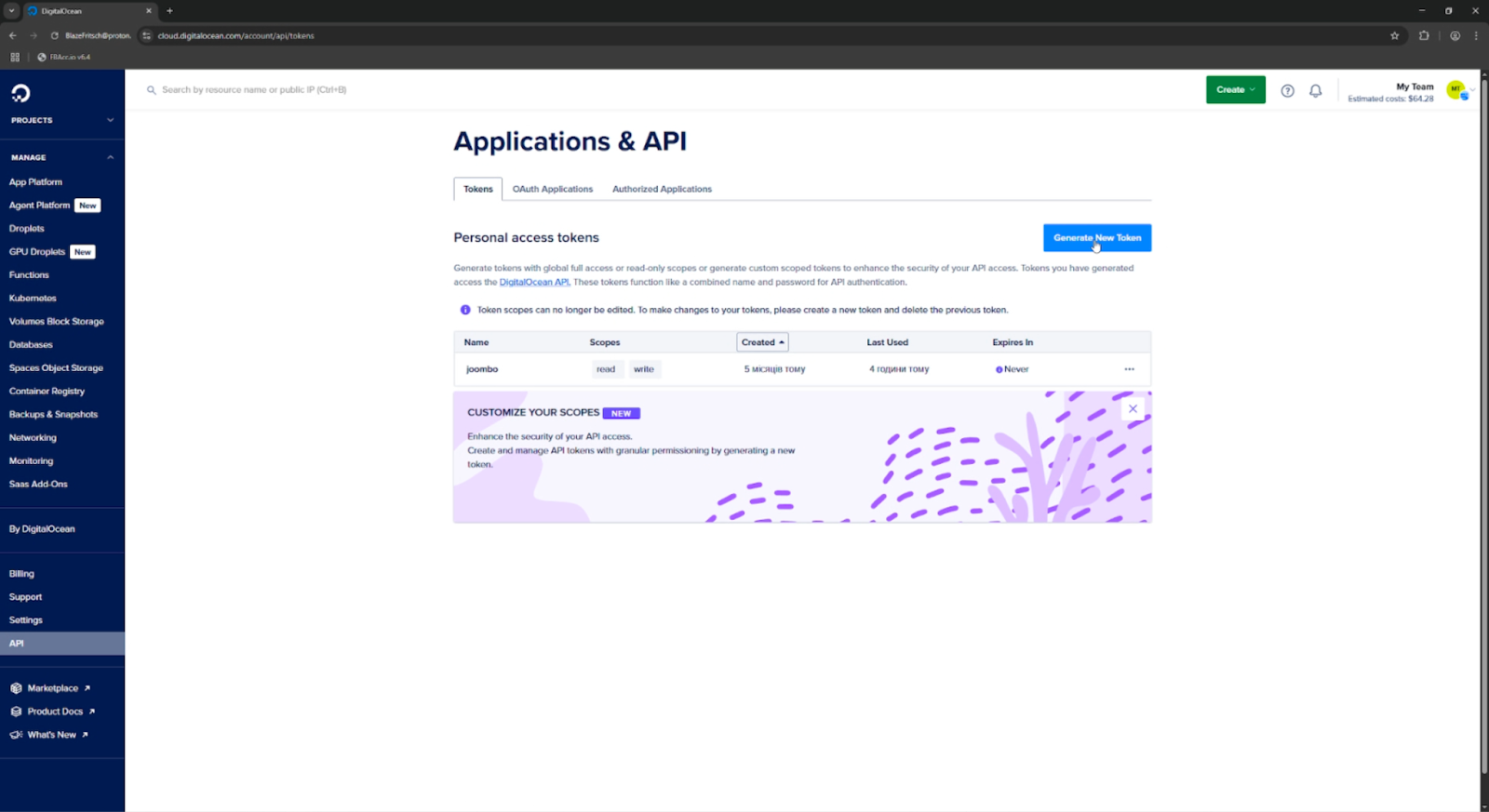Go to Kubernetes
Viewport: 1489px width, 812px height.
(33, 299)
